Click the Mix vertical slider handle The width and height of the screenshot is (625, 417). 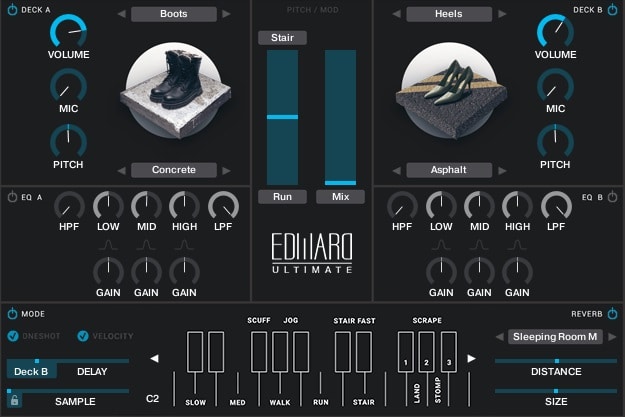coord(340,183)
